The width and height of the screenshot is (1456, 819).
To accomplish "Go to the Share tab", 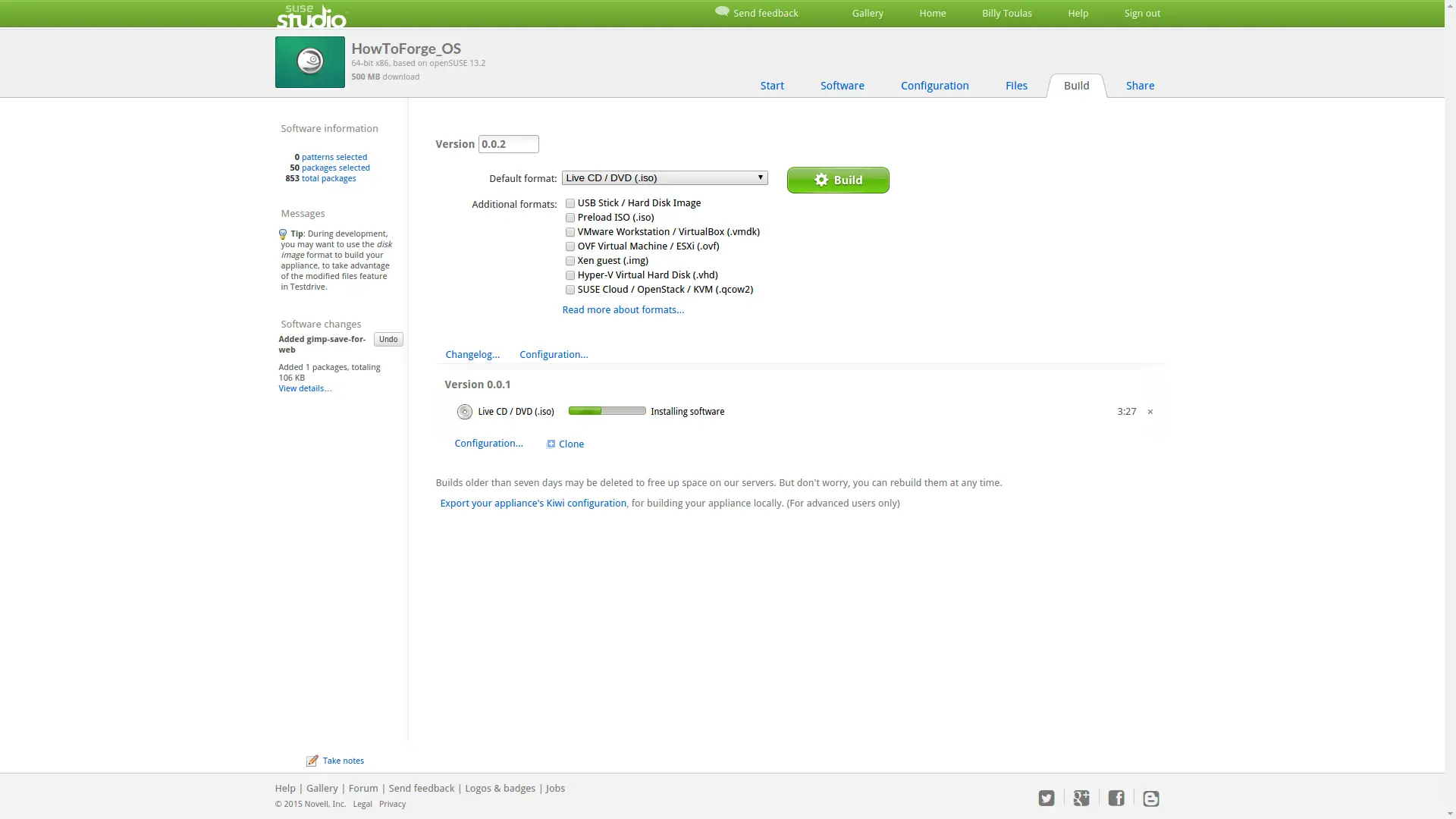I will pyautogui.click(x=1140, y=86).
